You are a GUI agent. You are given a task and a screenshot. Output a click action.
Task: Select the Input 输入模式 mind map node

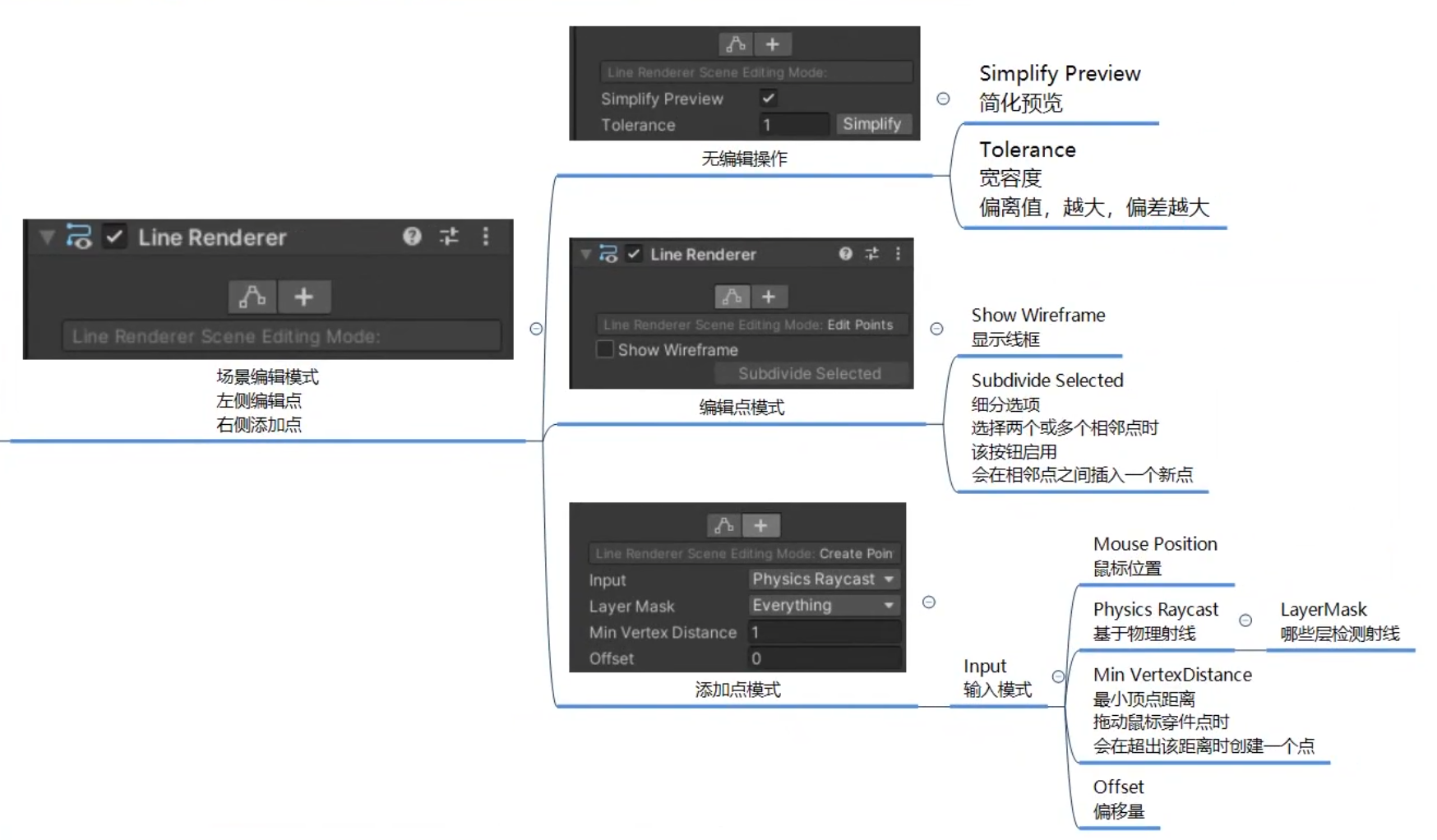click(x=997, y=678)
